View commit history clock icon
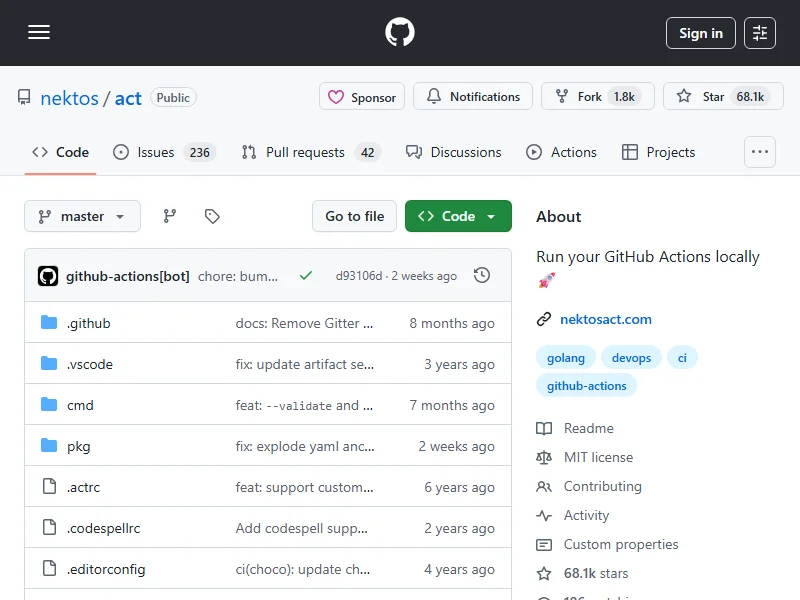This screenshot has width=800, height=600. (x=482, y=275)
